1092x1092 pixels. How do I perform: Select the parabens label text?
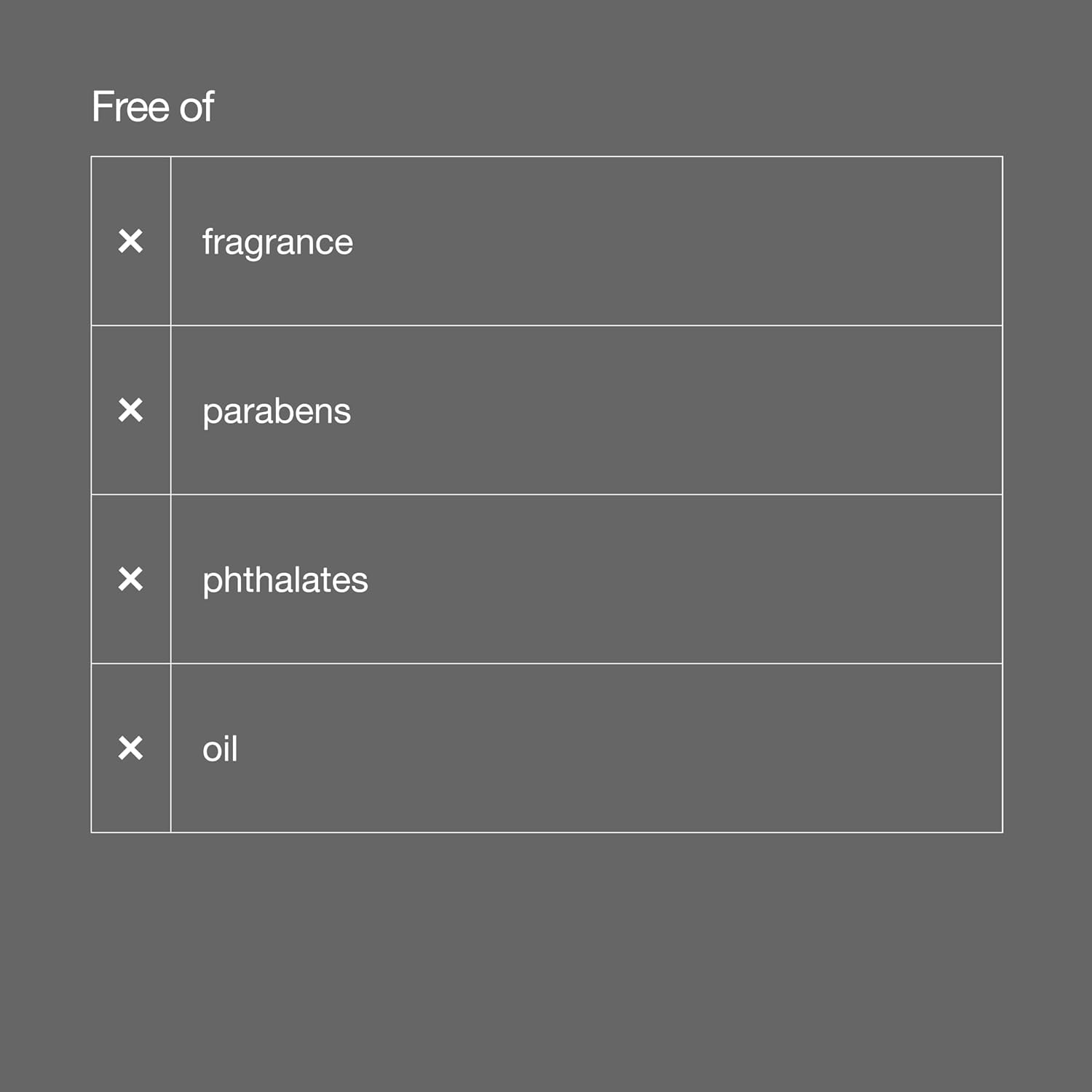coord(277,411)
